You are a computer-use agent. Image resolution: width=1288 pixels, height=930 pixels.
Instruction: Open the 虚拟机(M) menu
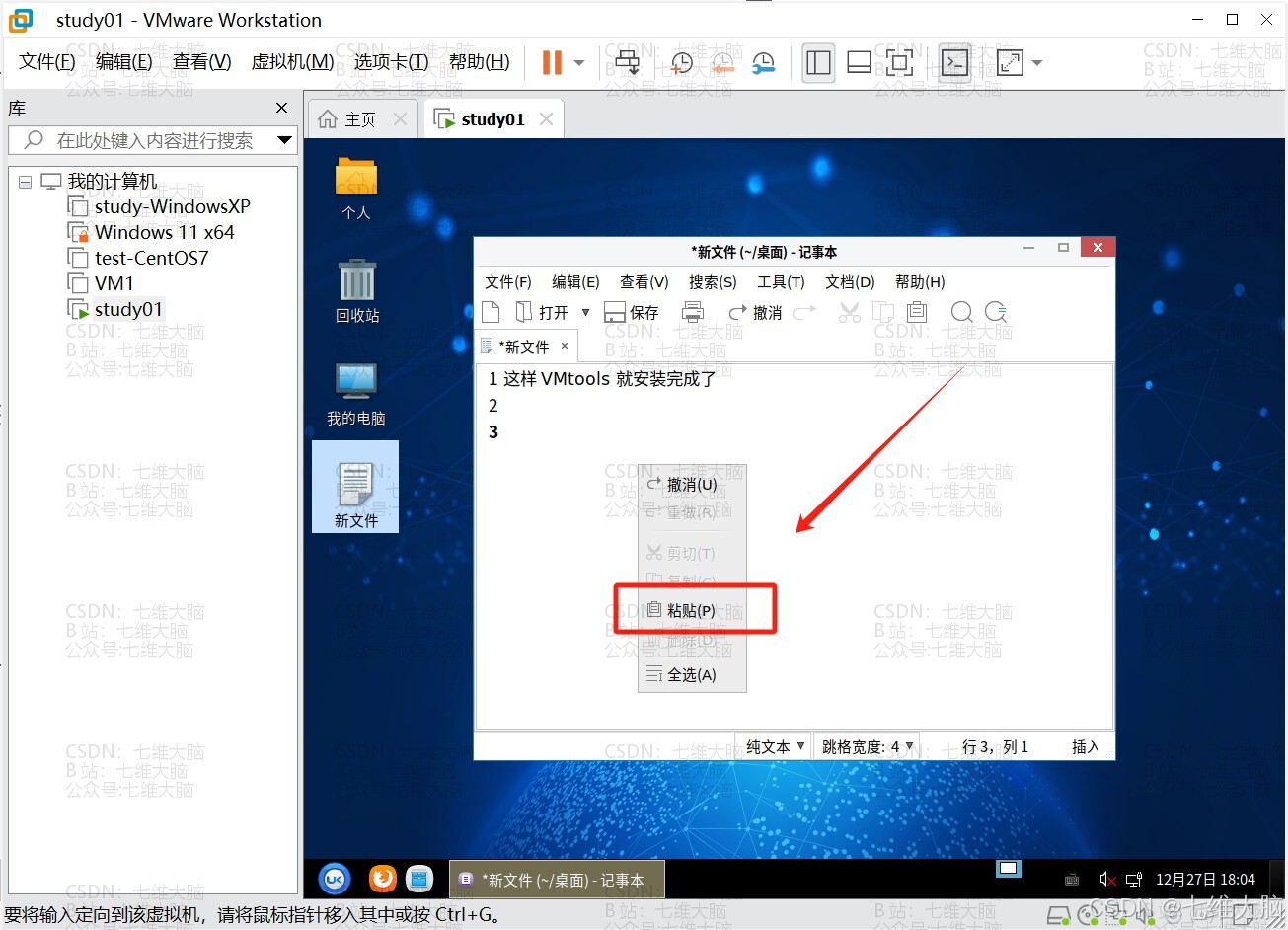coord(292,62)
